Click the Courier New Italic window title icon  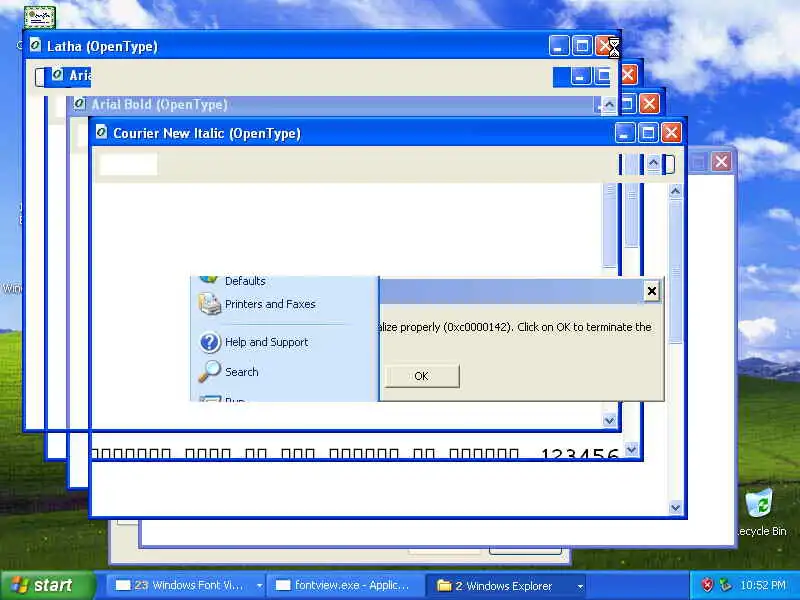102,132
